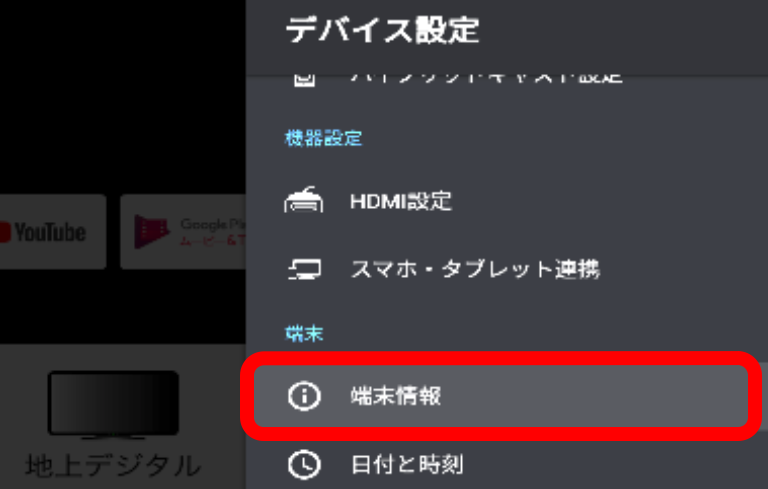Click the 機器設定 section heading
Viewport: 768px width, 489px height.
tap(324, 139)
